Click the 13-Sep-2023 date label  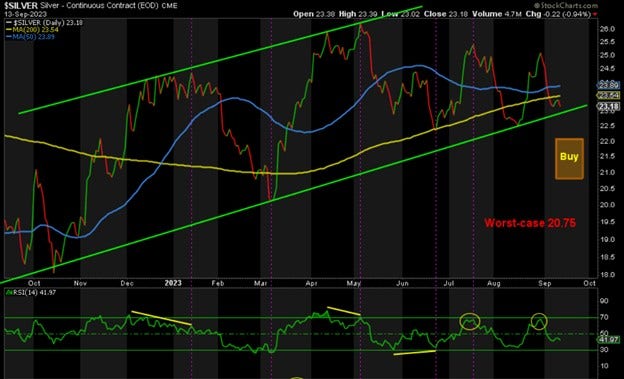pyautogui.click(x=25, y=14)
